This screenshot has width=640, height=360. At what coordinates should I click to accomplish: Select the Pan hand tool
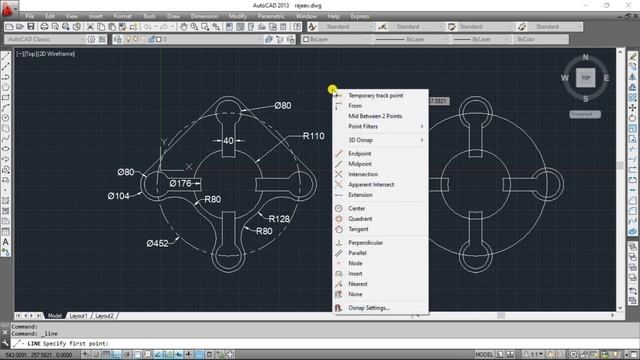point(183,27)
